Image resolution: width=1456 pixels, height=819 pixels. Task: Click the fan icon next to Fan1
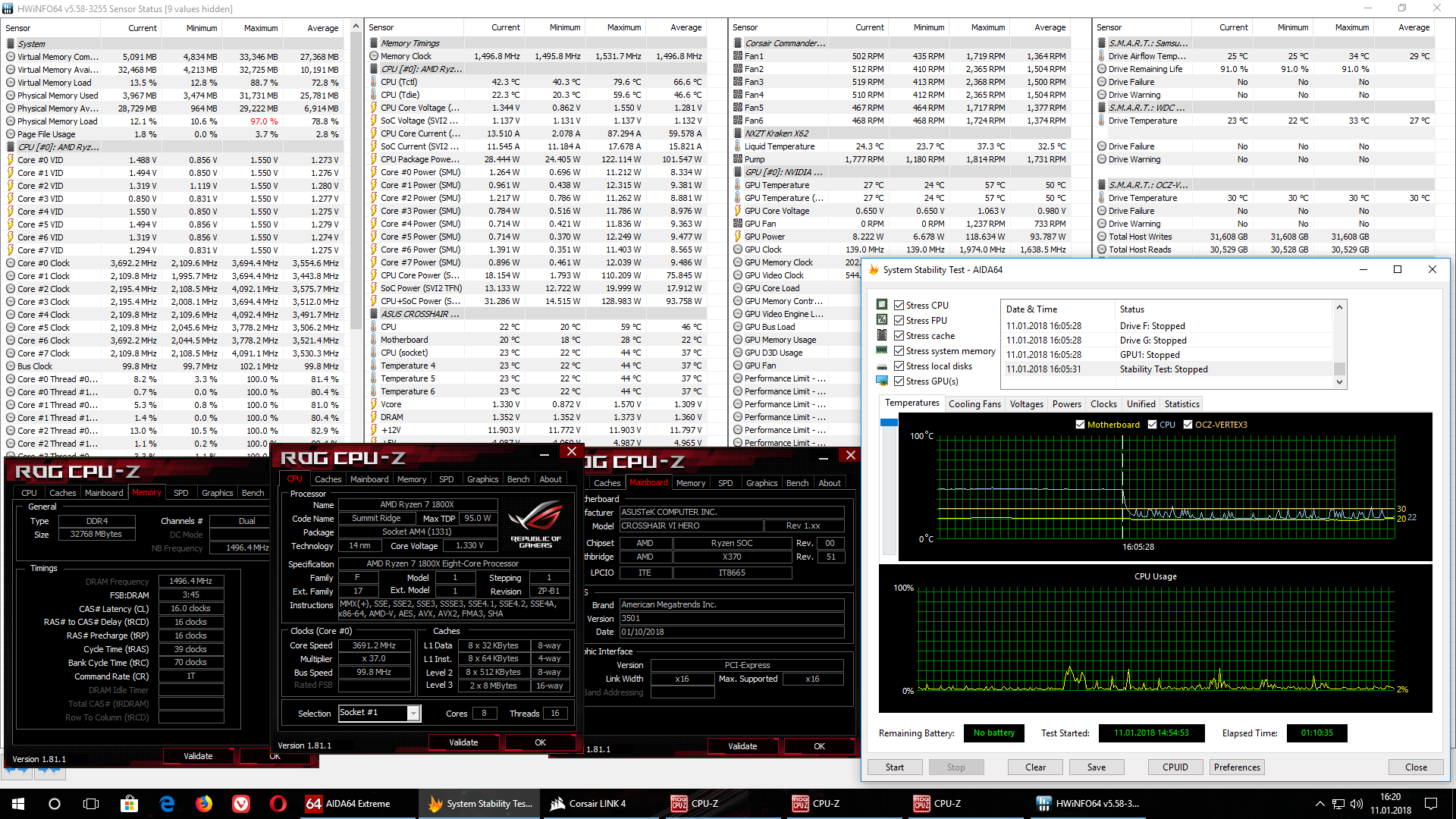[738, 56]
